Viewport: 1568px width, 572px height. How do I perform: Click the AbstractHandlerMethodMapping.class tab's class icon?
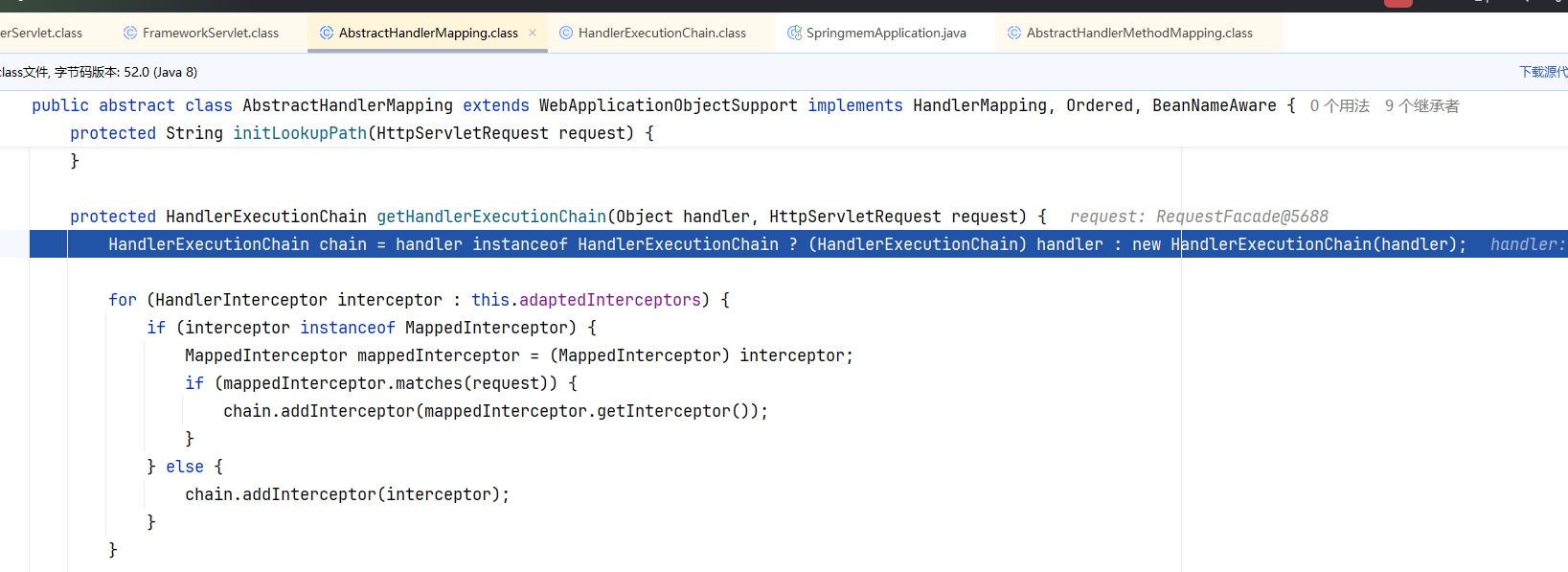pos(1014,33)
